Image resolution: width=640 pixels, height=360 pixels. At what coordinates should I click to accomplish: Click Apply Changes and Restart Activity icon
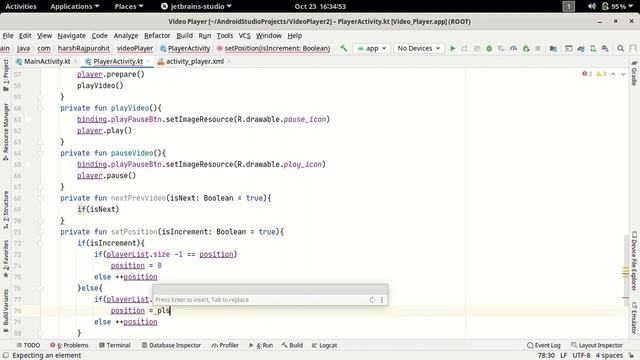[464, 48]
